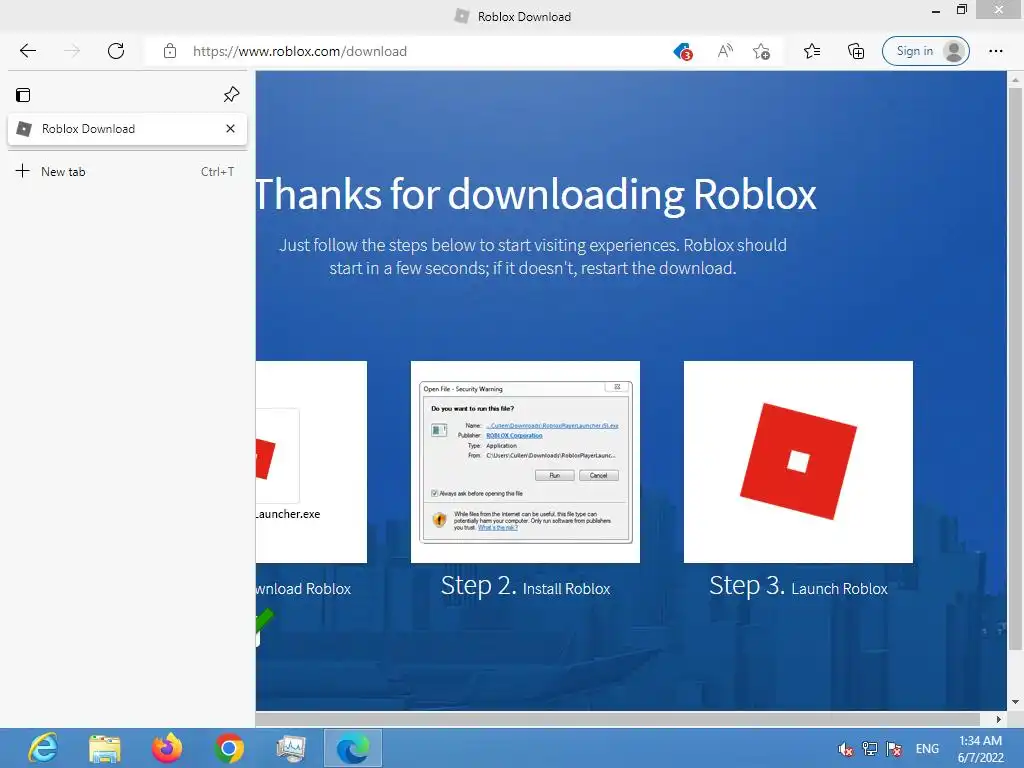This screenshot has width=1024, height=768.
Task: Click the vertical scrollbar down arrow
Action: pos(1015,702)
